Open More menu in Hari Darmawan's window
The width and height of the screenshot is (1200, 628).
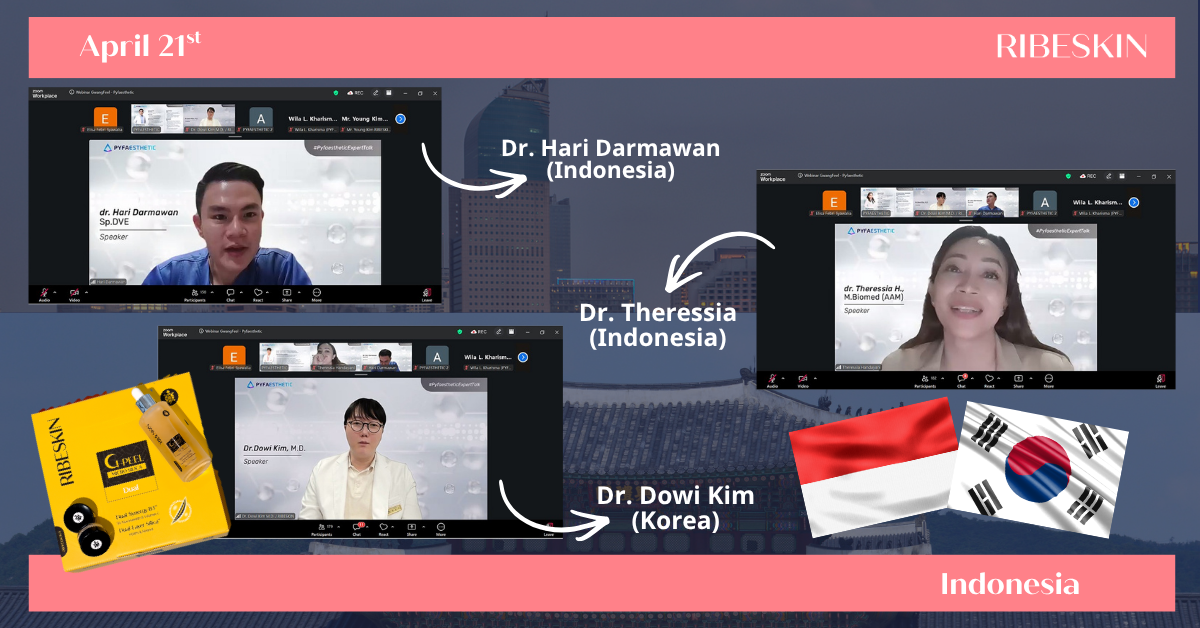point(316,293)
